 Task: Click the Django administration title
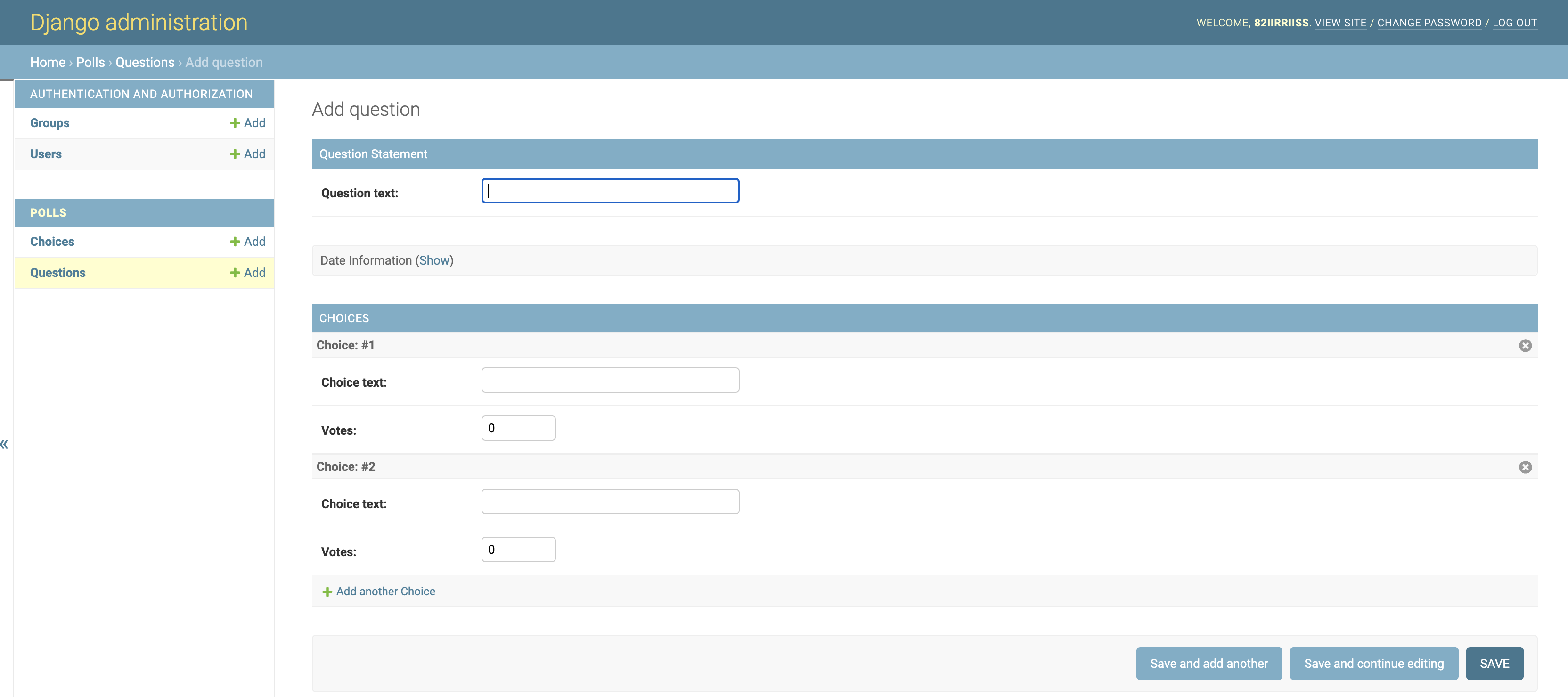139,23
